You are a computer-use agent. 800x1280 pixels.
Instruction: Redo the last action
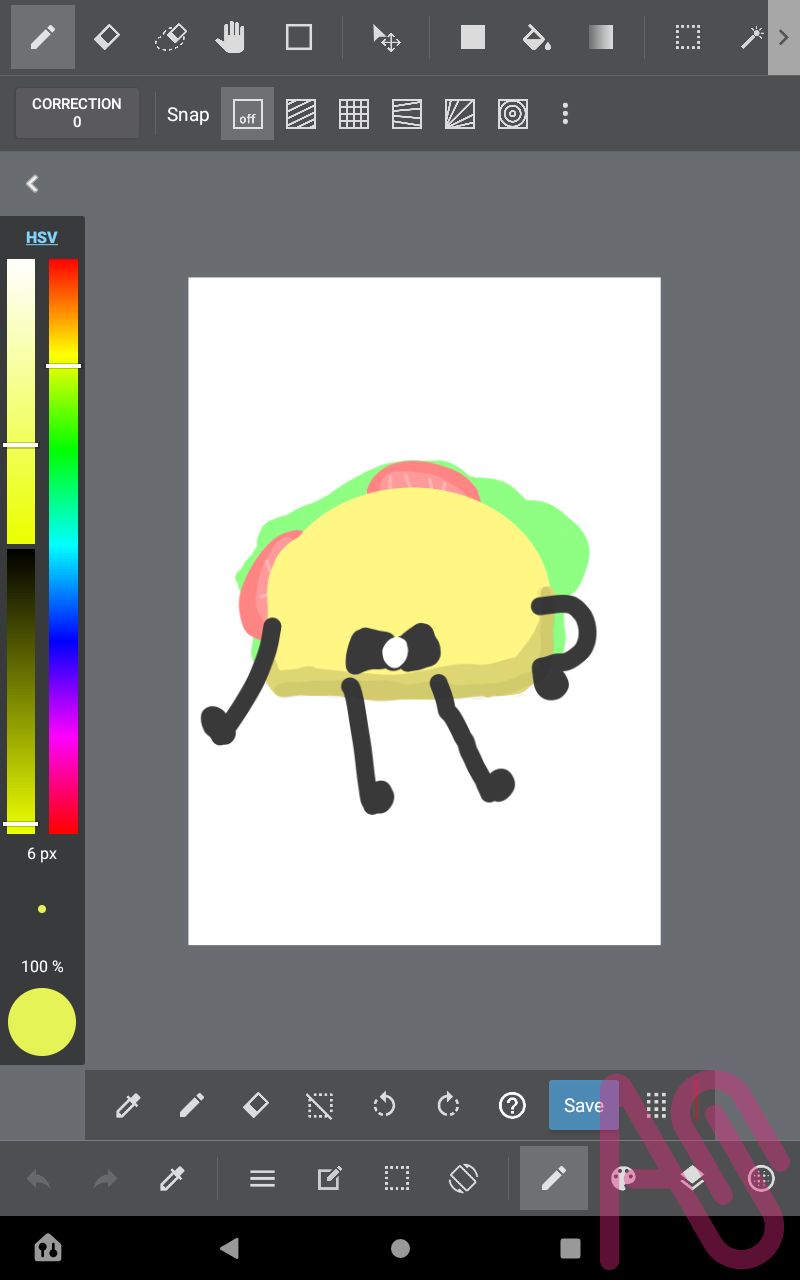point(105,1180)
